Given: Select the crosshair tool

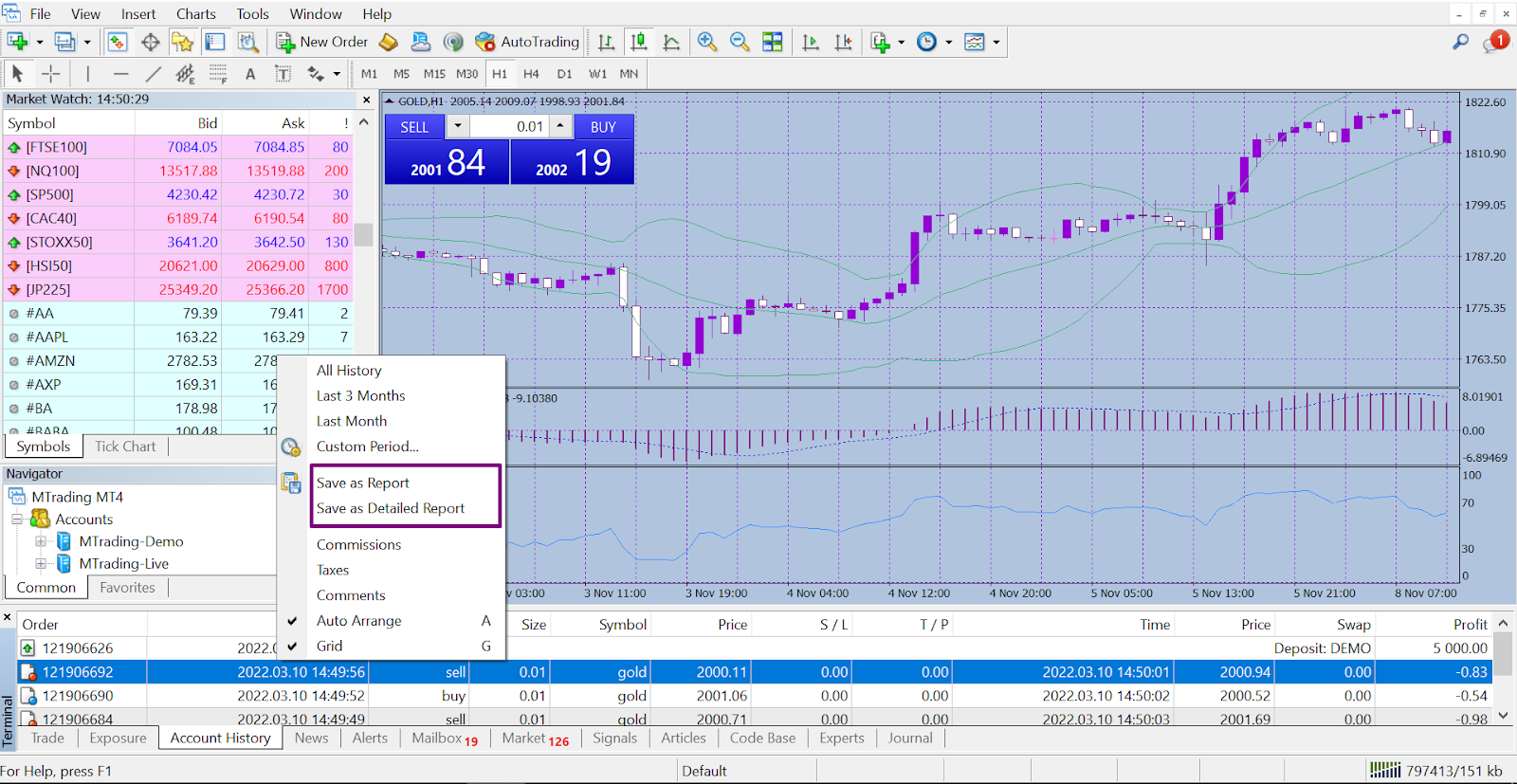Looking at the screenshot, I should 50,73.
